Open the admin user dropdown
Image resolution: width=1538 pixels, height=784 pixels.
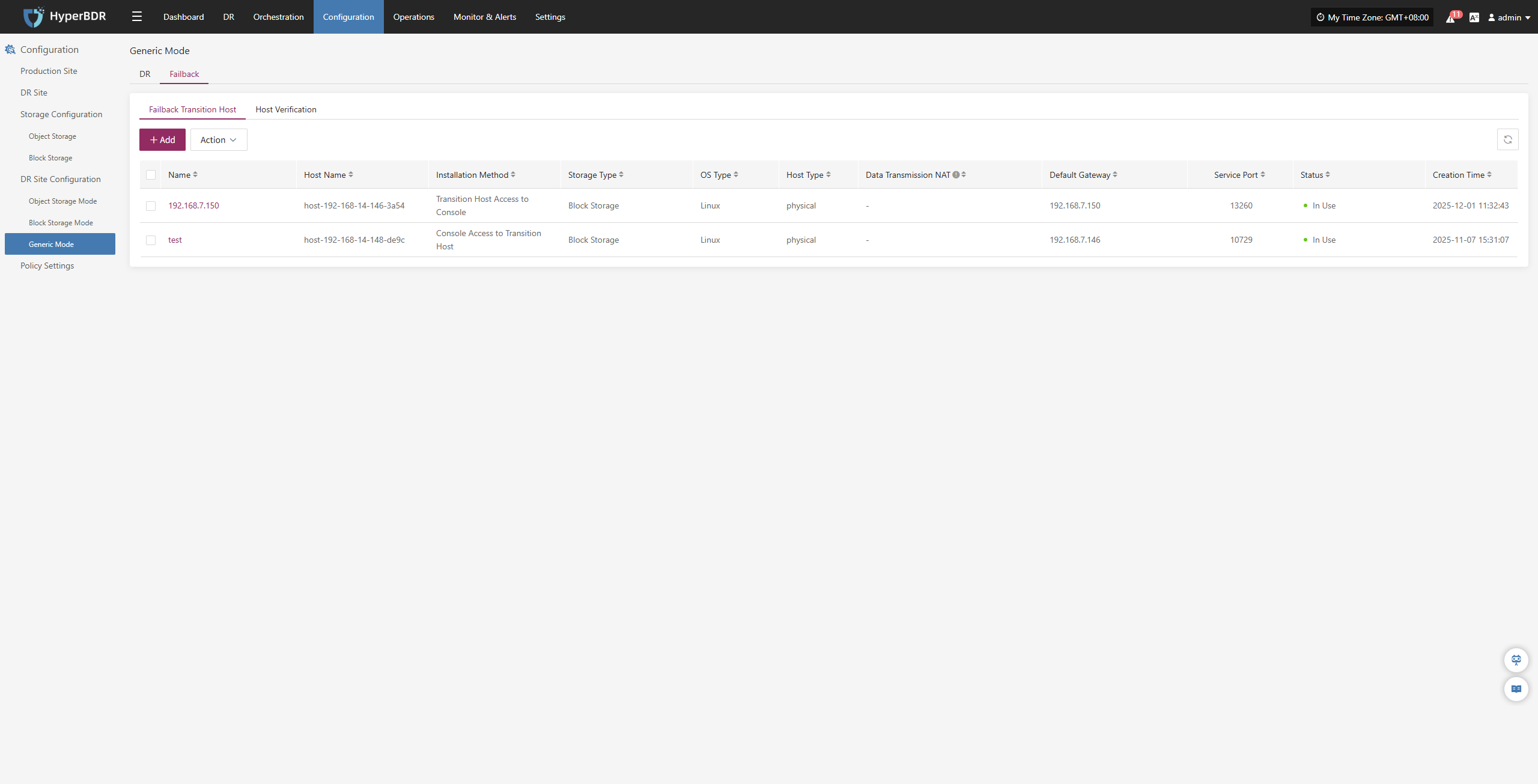(x=1509, y=17)
